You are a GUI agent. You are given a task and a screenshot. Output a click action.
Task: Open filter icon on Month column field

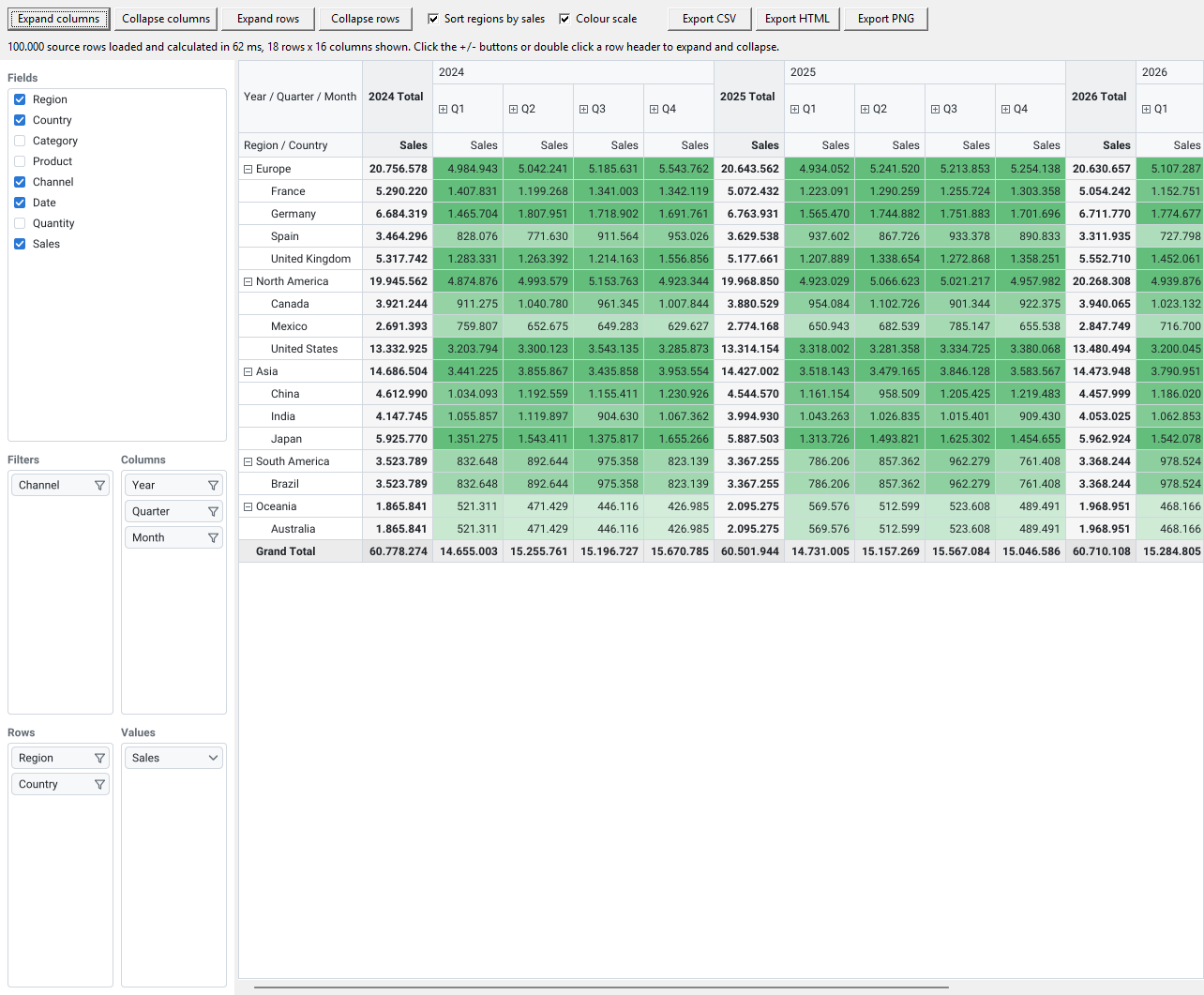tap(213, 537)
